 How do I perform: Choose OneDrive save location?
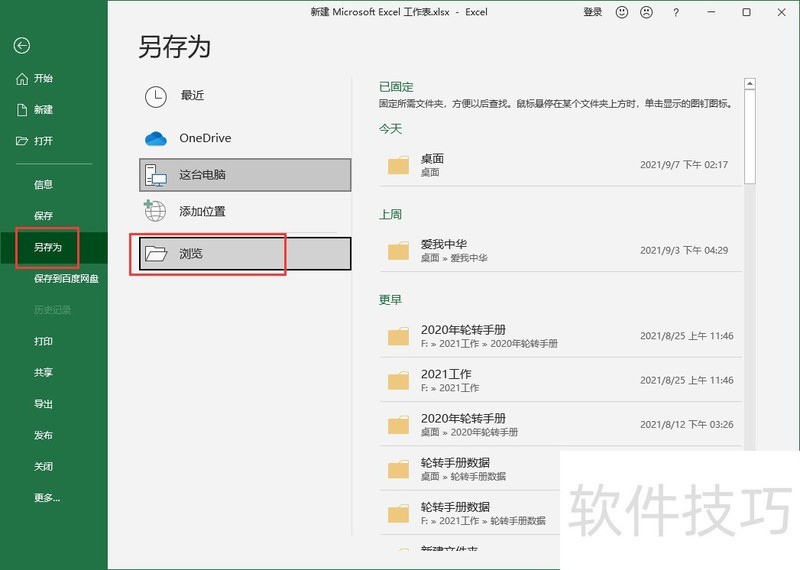click(x=245, y=138)
